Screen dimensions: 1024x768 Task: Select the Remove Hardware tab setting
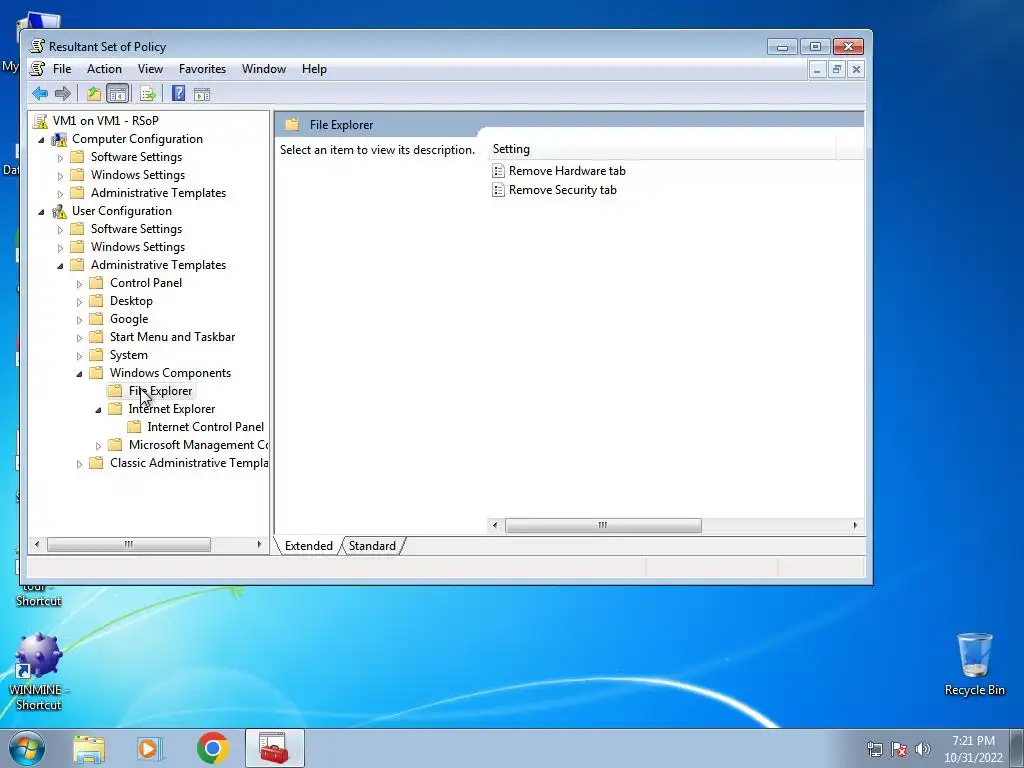tap(567, 171)
